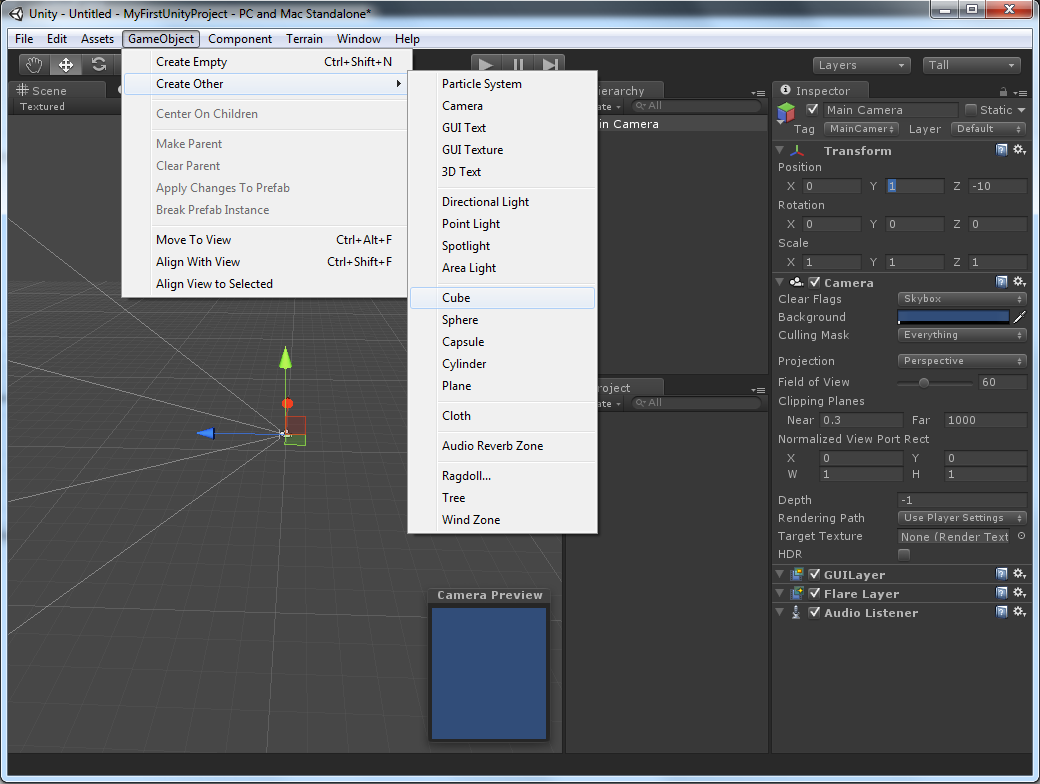The width and height of the screenshot is (1040, 784).
Task: Toggle the GUILayer enabled checkbox
Action: pyautogui.click(x=814, y=574)
